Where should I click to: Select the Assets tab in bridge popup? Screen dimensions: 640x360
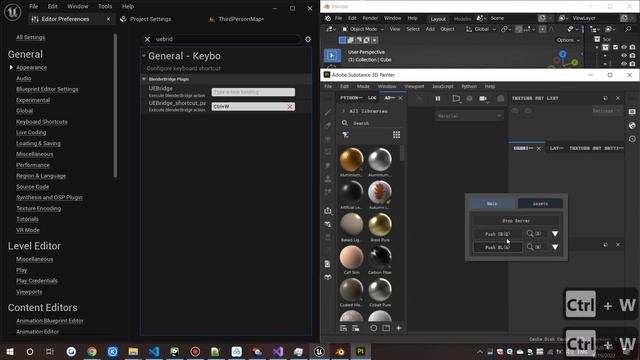tap(540, 203)
